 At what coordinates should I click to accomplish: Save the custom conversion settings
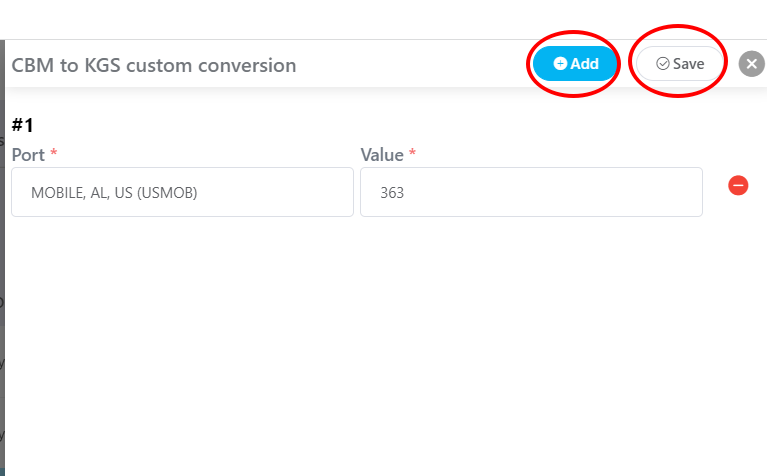tap(679, 64)
